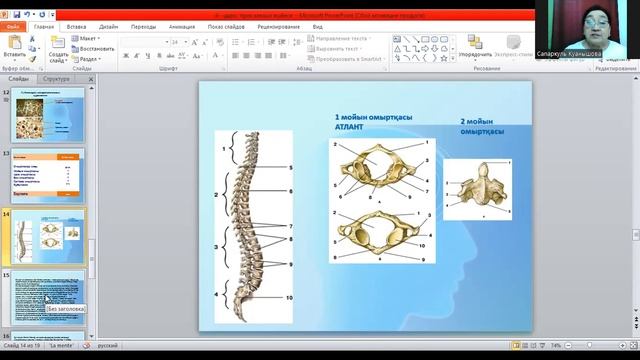Apply a bulleted list
This screenshot has width=640, height=360.
click(x=236, y=42)
